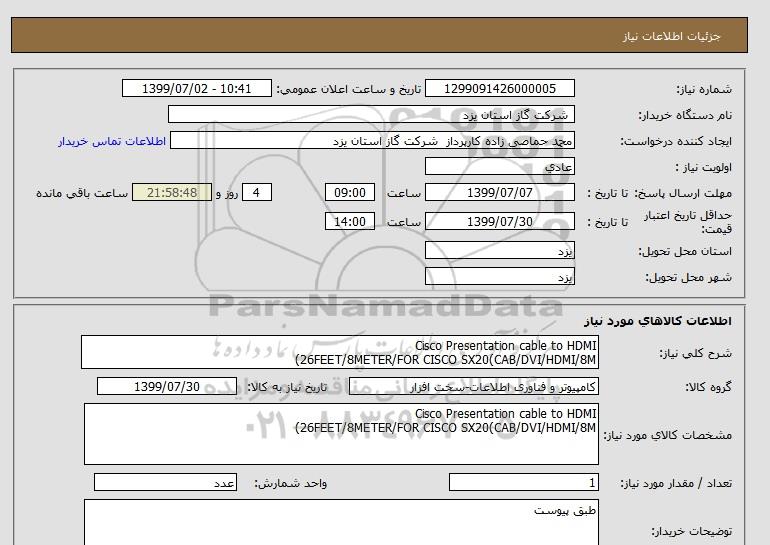The width and height of the screenshot is (770, 545).
Task: Select the quantity field showing 1
Action: pyautogui.click(x=523, y=483)
